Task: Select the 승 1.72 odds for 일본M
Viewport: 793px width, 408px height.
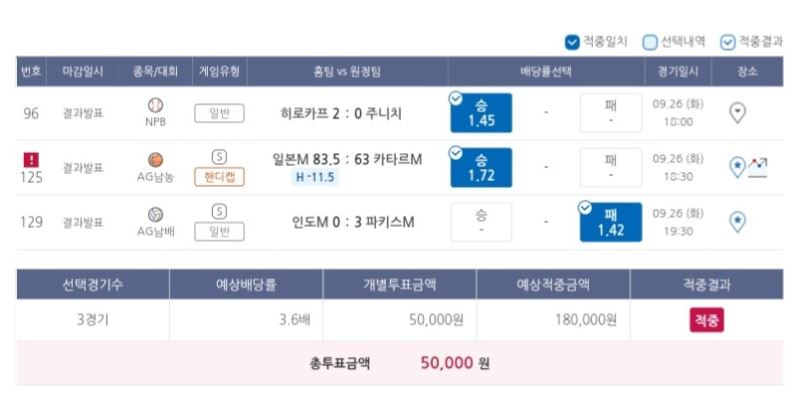Action: click(x=481, y=167)
